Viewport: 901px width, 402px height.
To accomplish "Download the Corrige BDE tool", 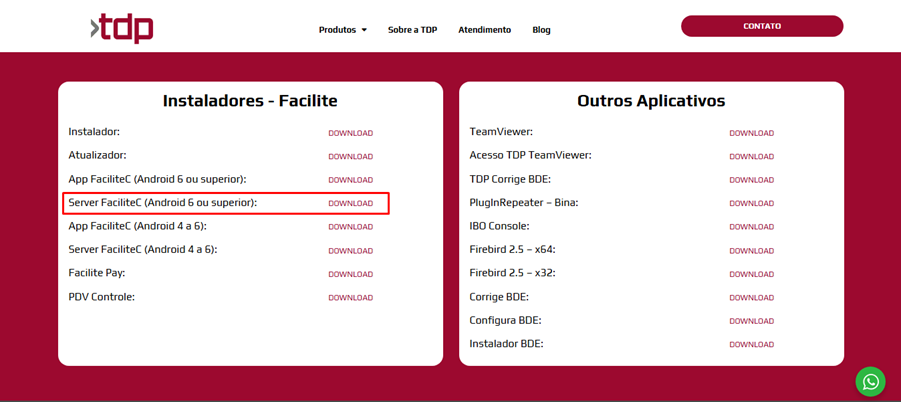I will (752, 298).
